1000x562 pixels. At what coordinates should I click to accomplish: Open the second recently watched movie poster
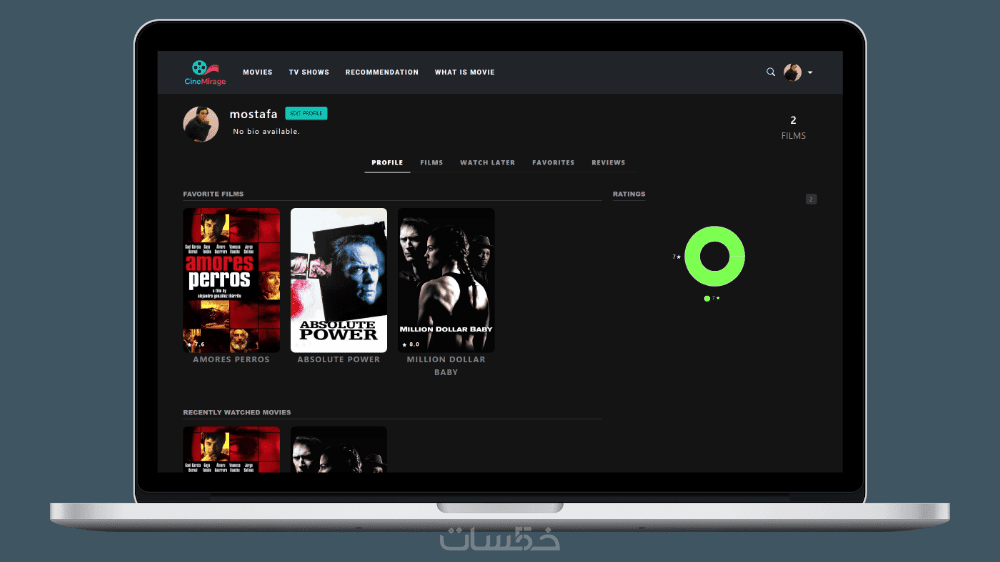coord(339,450)
